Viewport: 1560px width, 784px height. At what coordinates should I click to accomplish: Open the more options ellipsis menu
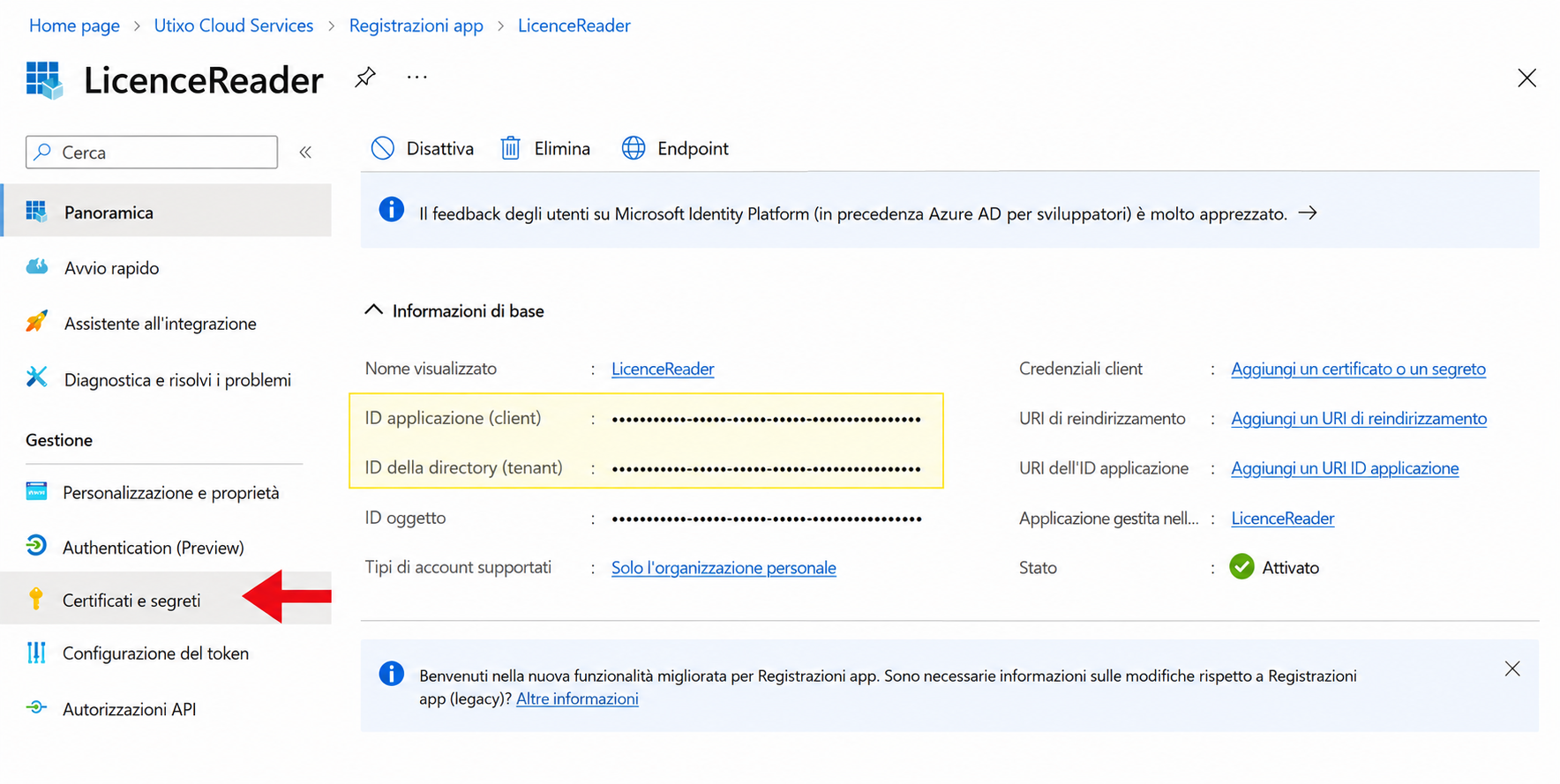pos(417,78)
